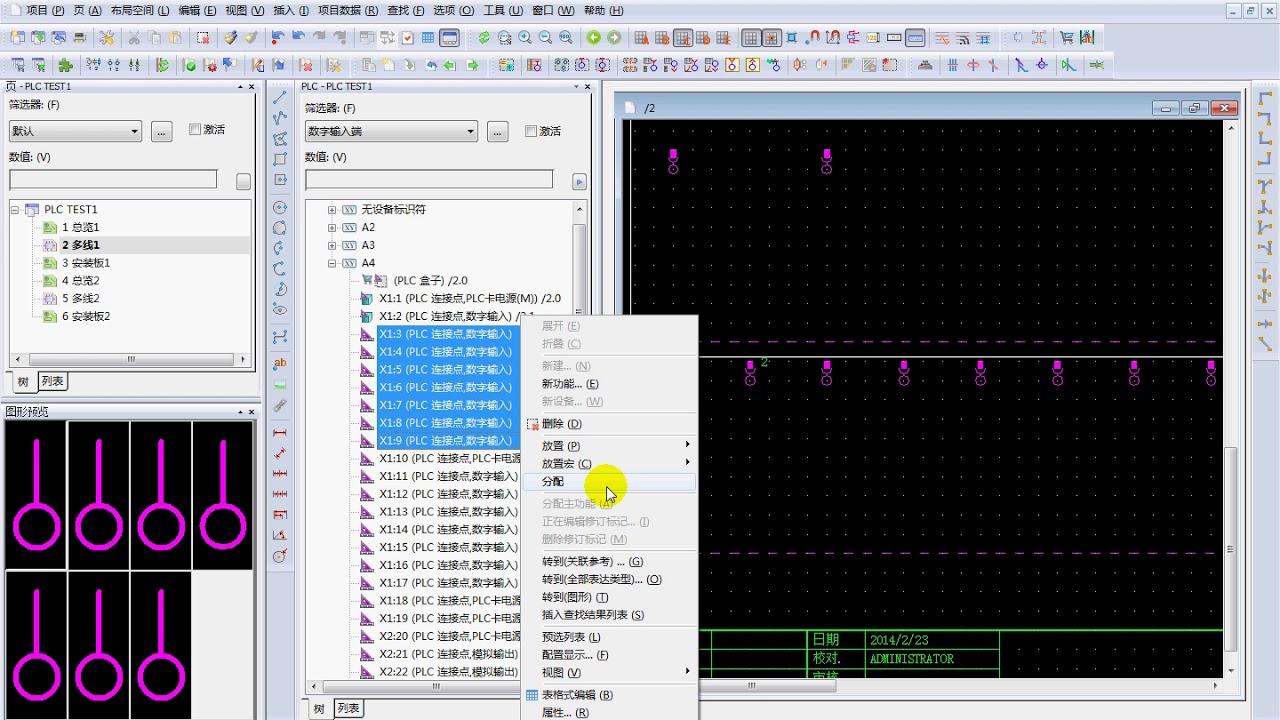Click the green puzzle piece icon

66,65
